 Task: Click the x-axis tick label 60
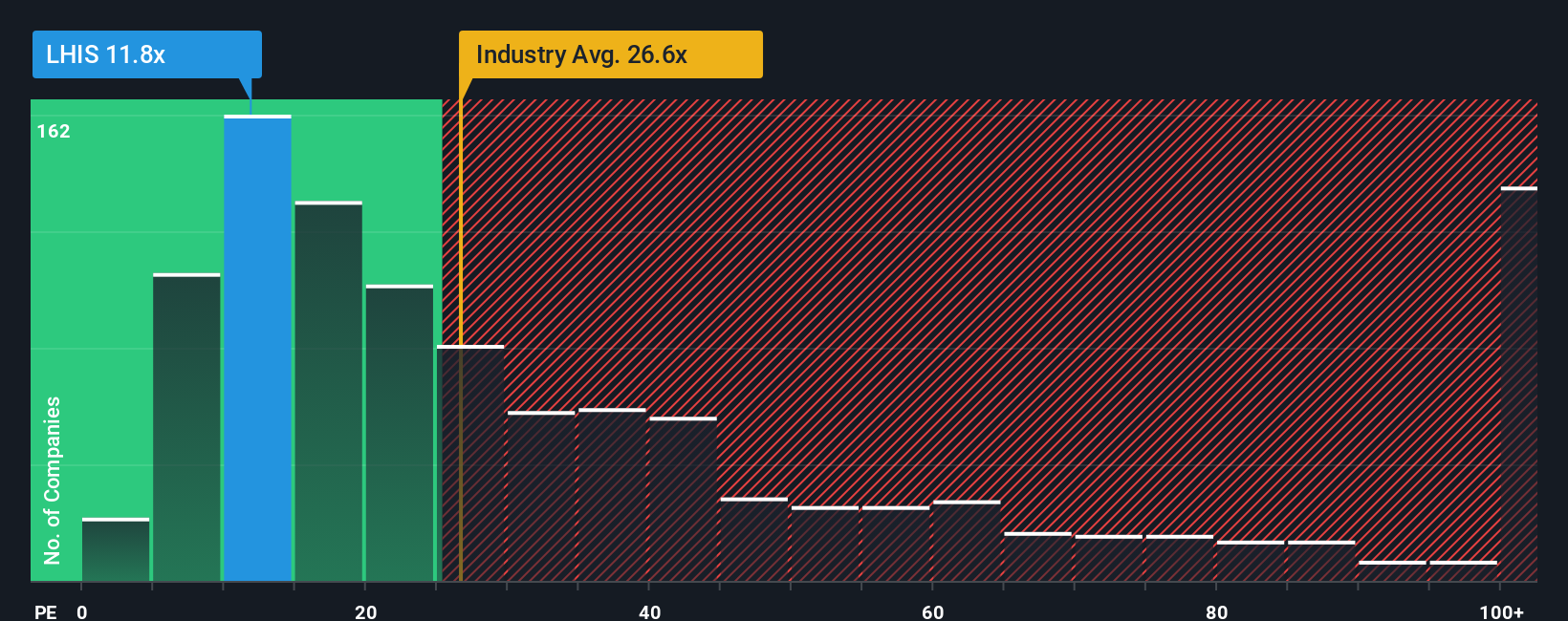pyautogui.click(x=933, y=611)
